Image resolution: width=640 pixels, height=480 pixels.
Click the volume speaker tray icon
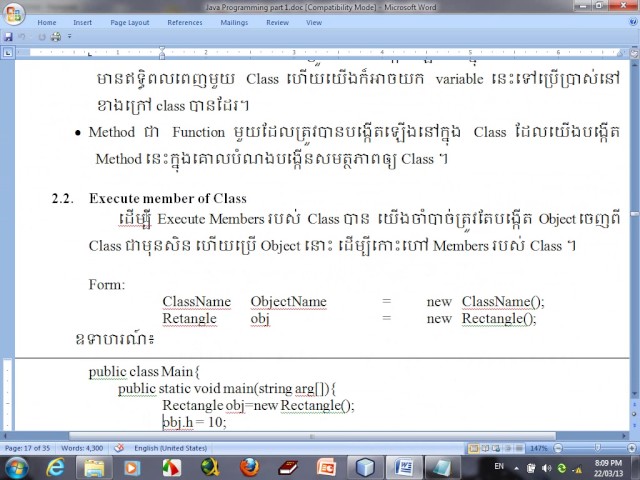click(x=547, y=469)
